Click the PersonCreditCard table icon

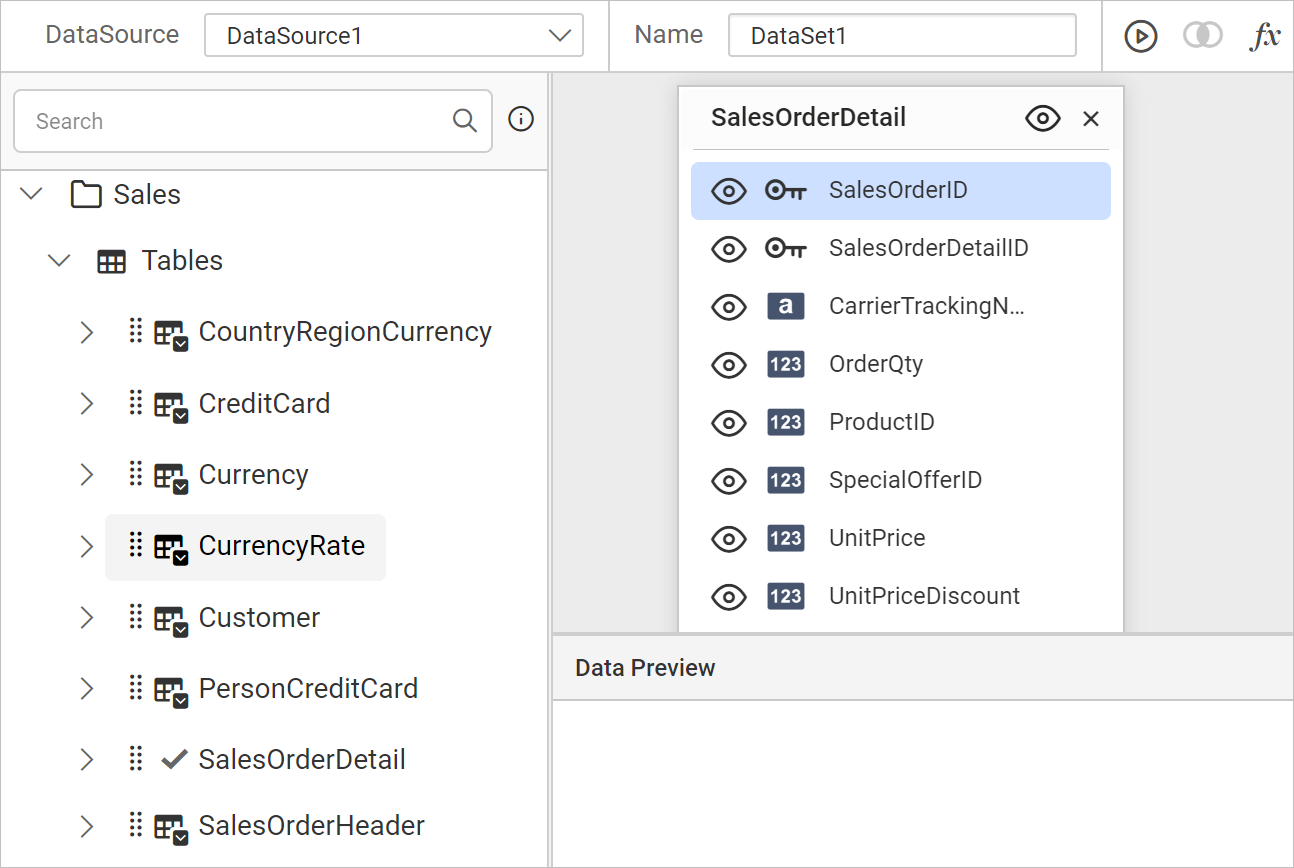click(171, 690)
